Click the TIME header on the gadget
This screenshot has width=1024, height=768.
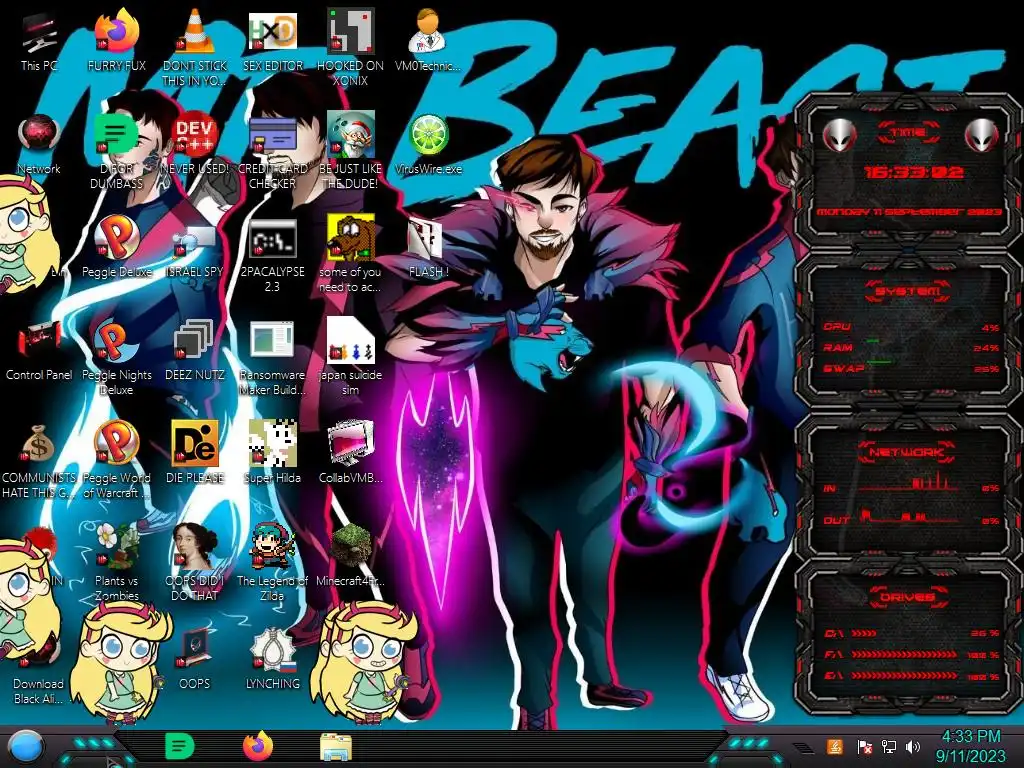click(908, 133)
